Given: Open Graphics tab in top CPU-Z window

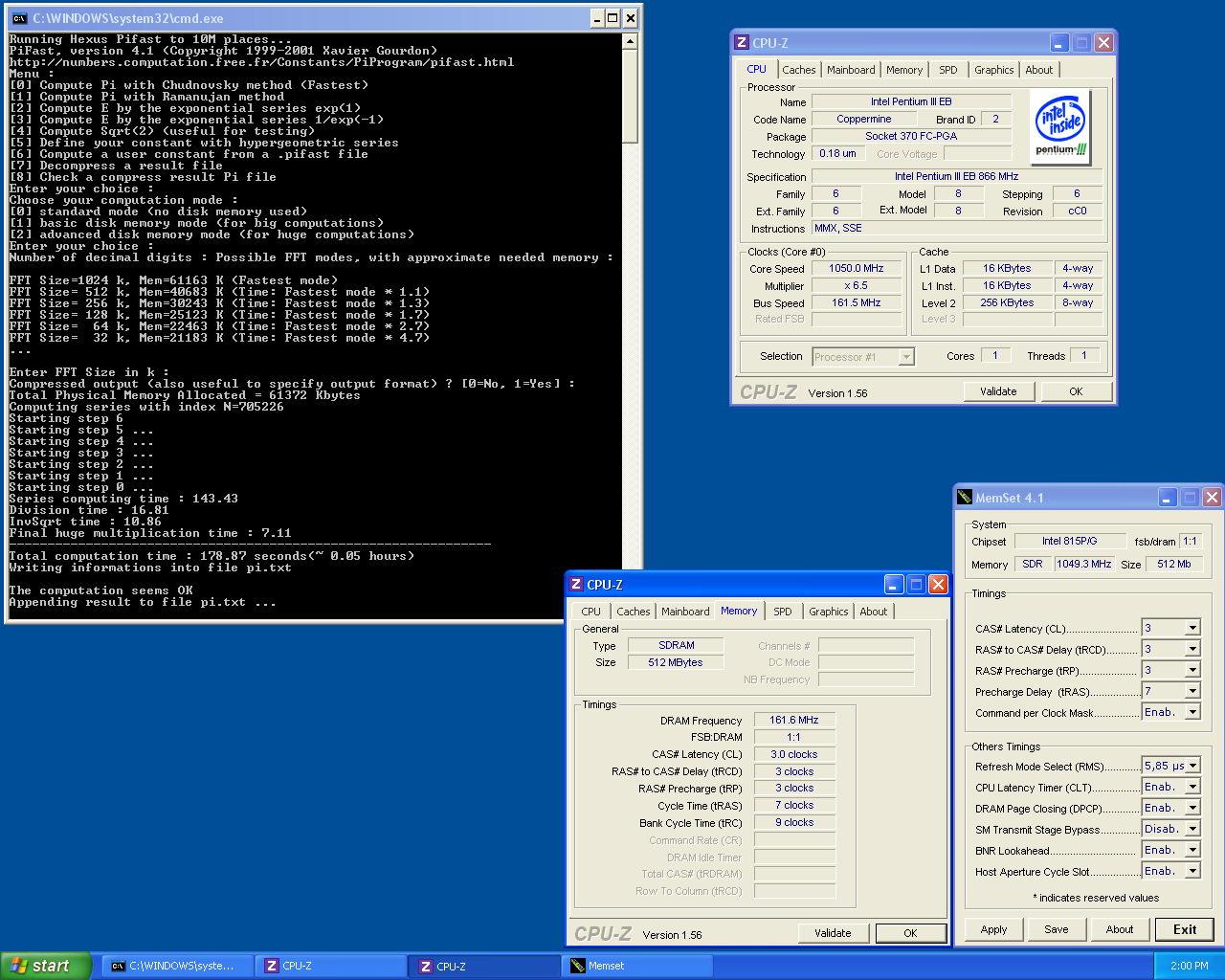Looking at the screenshot, I should coord(993,70).
